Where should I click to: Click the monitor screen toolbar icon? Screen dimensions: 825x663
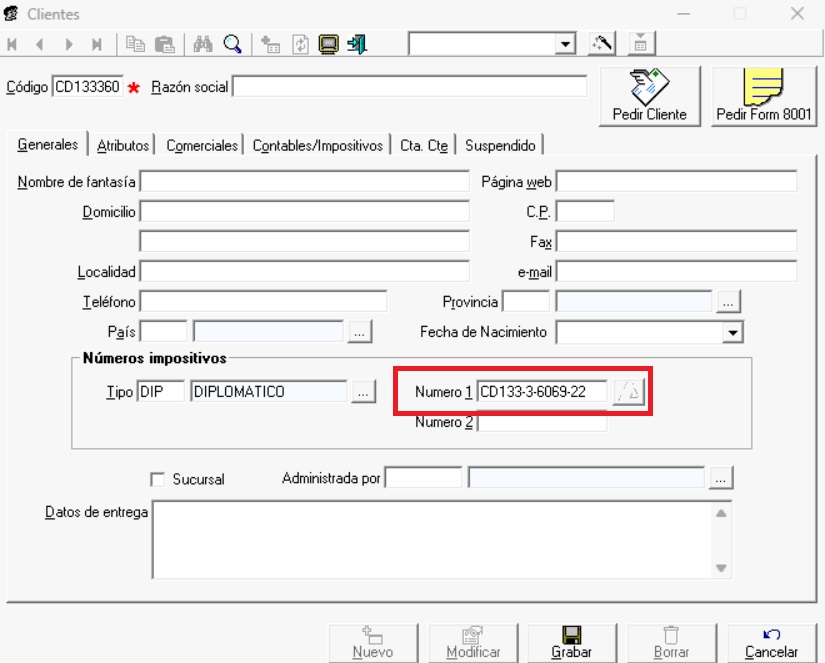(328, 44)
